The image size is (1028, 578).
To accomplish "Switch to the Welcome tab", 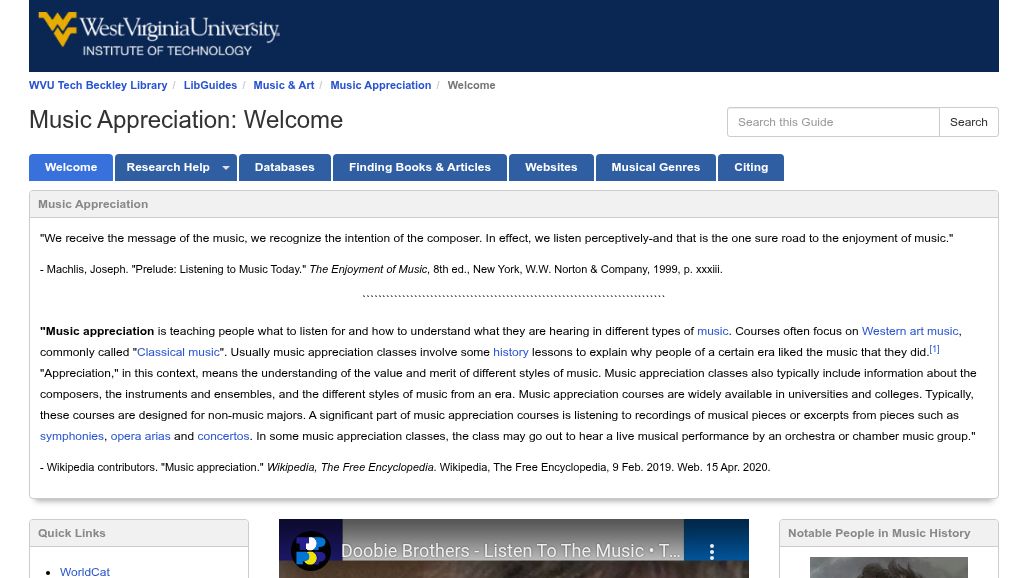I will point(71,168).
